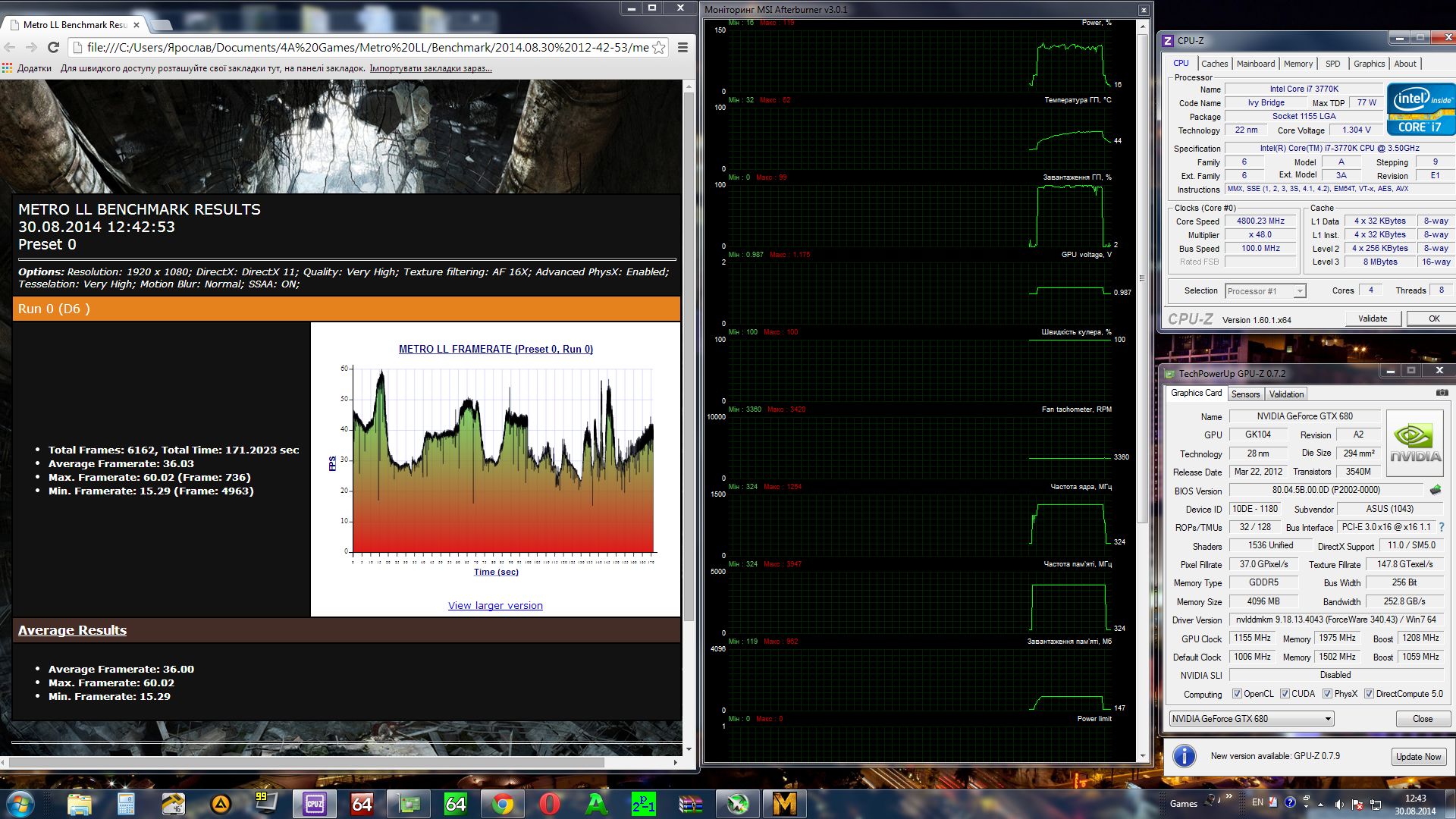Open the View larger version link
The height and width of the screenshot is (819, 1456).
495,605
